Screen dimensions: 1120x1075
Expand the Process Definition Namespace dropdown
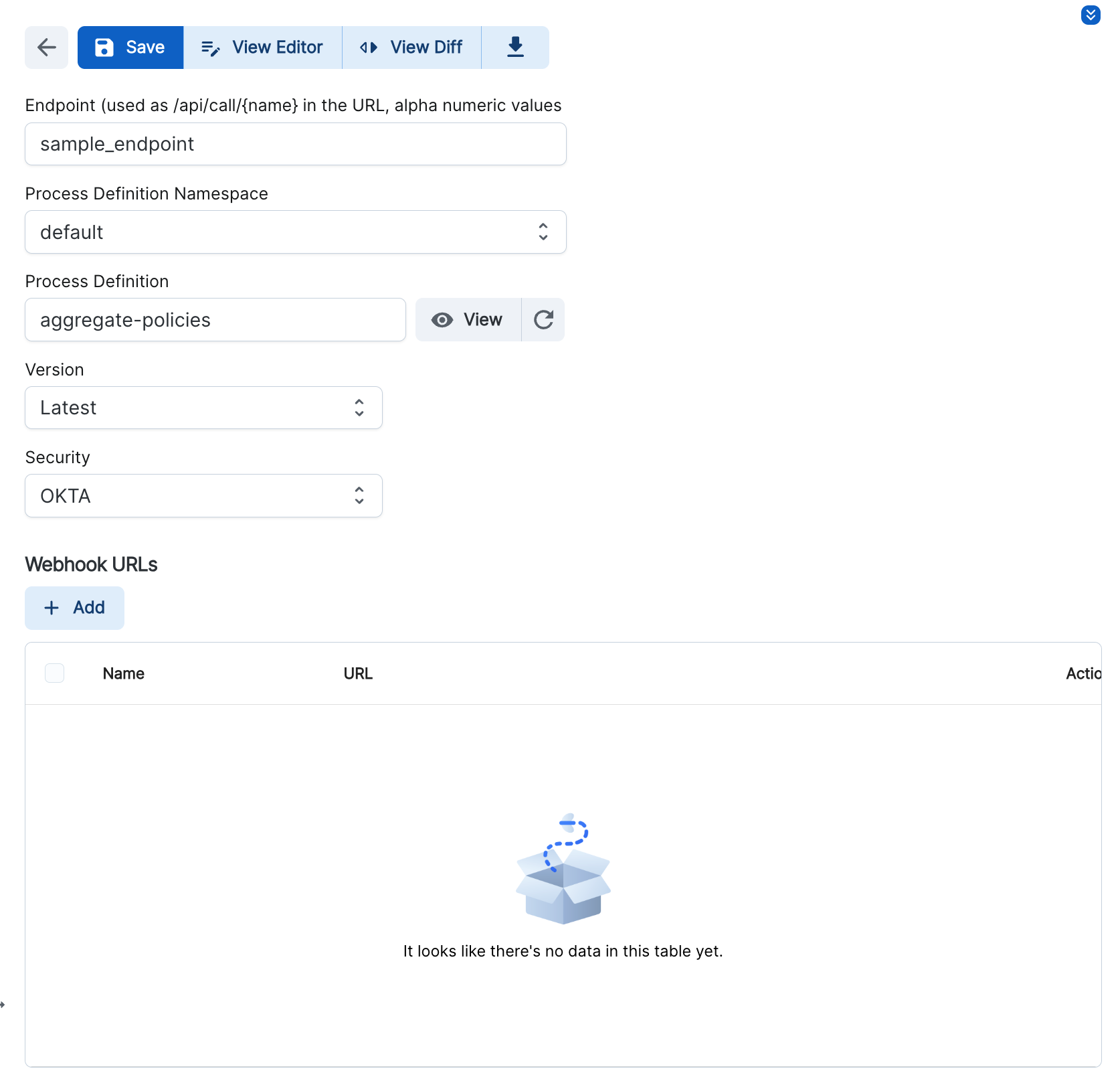click(295, 232)
